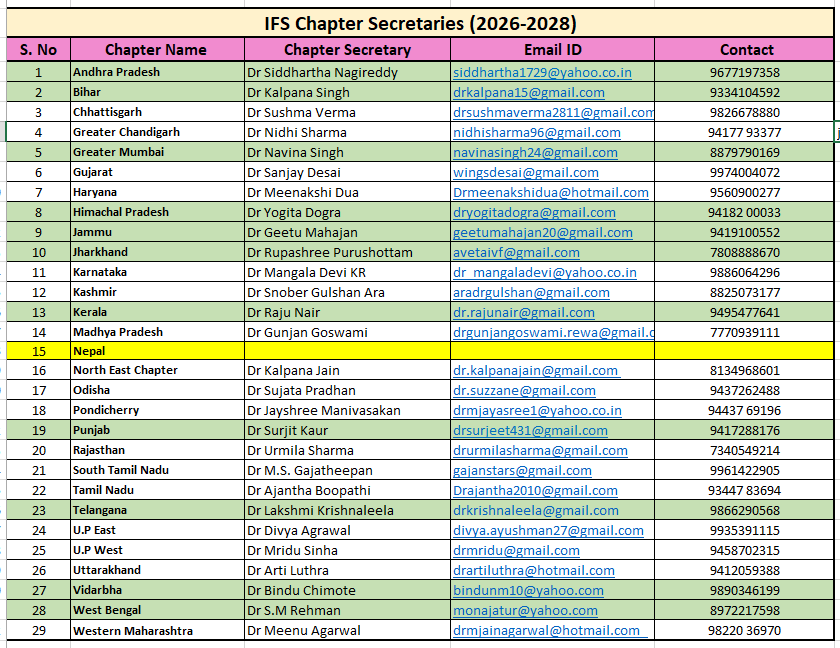Open drmjainagarwal@hotmail.com email link

[x=546, y=630]
